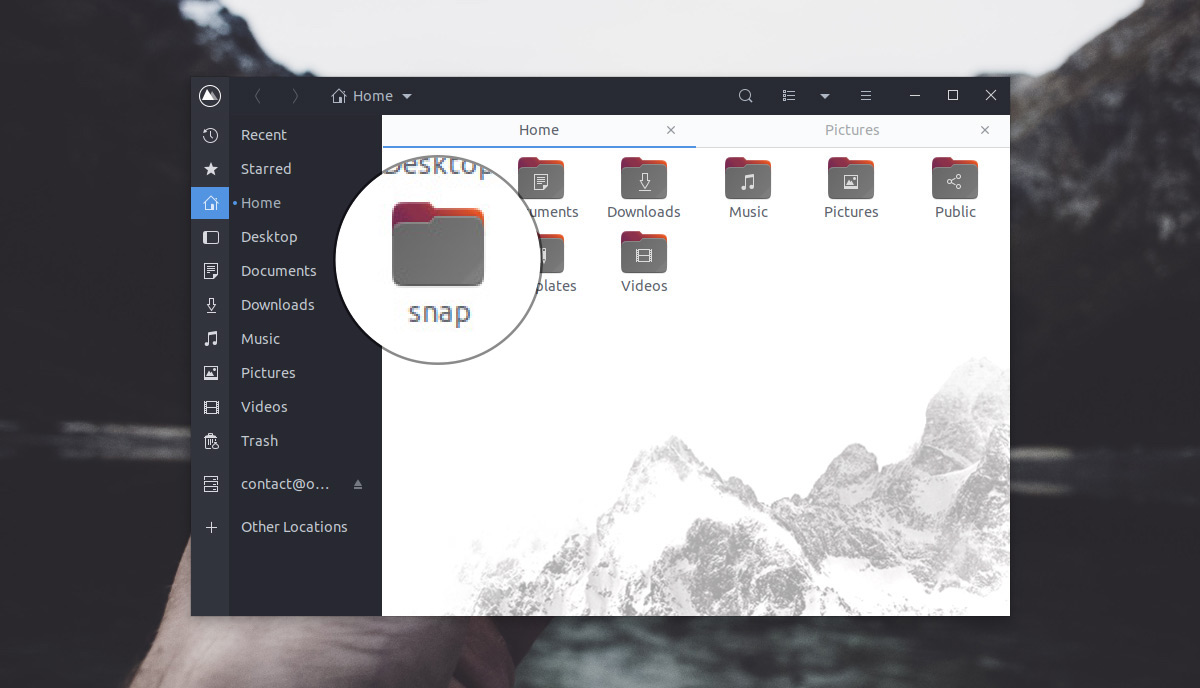Open the Desktop entry in the sidebar
1200x688 pixels.
[x=268, y=237]
